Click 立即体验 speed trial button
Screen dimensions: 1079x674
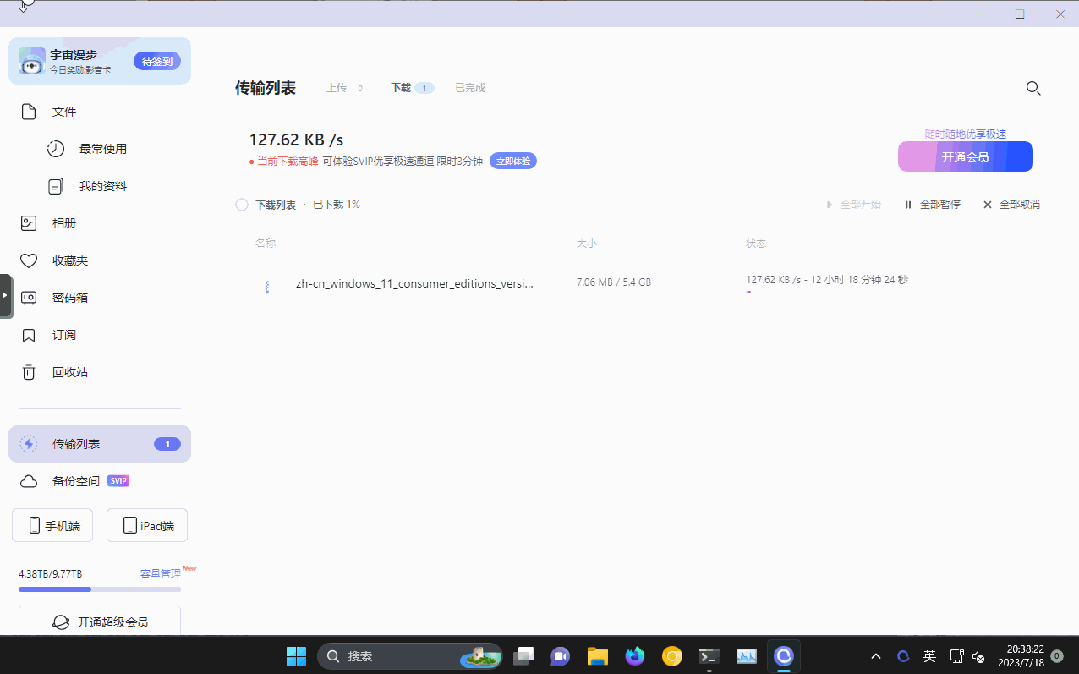513,160
